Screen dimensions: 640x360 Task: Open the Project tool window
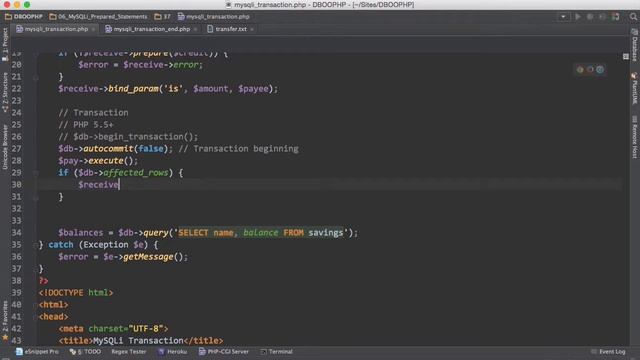[x=5, y=44]
